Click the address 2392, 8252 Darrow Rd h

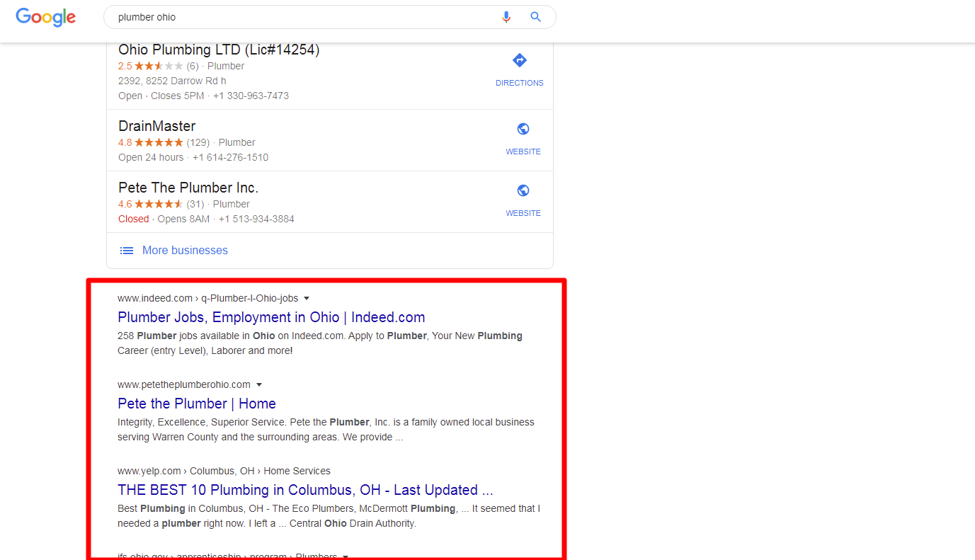point(172,81)
